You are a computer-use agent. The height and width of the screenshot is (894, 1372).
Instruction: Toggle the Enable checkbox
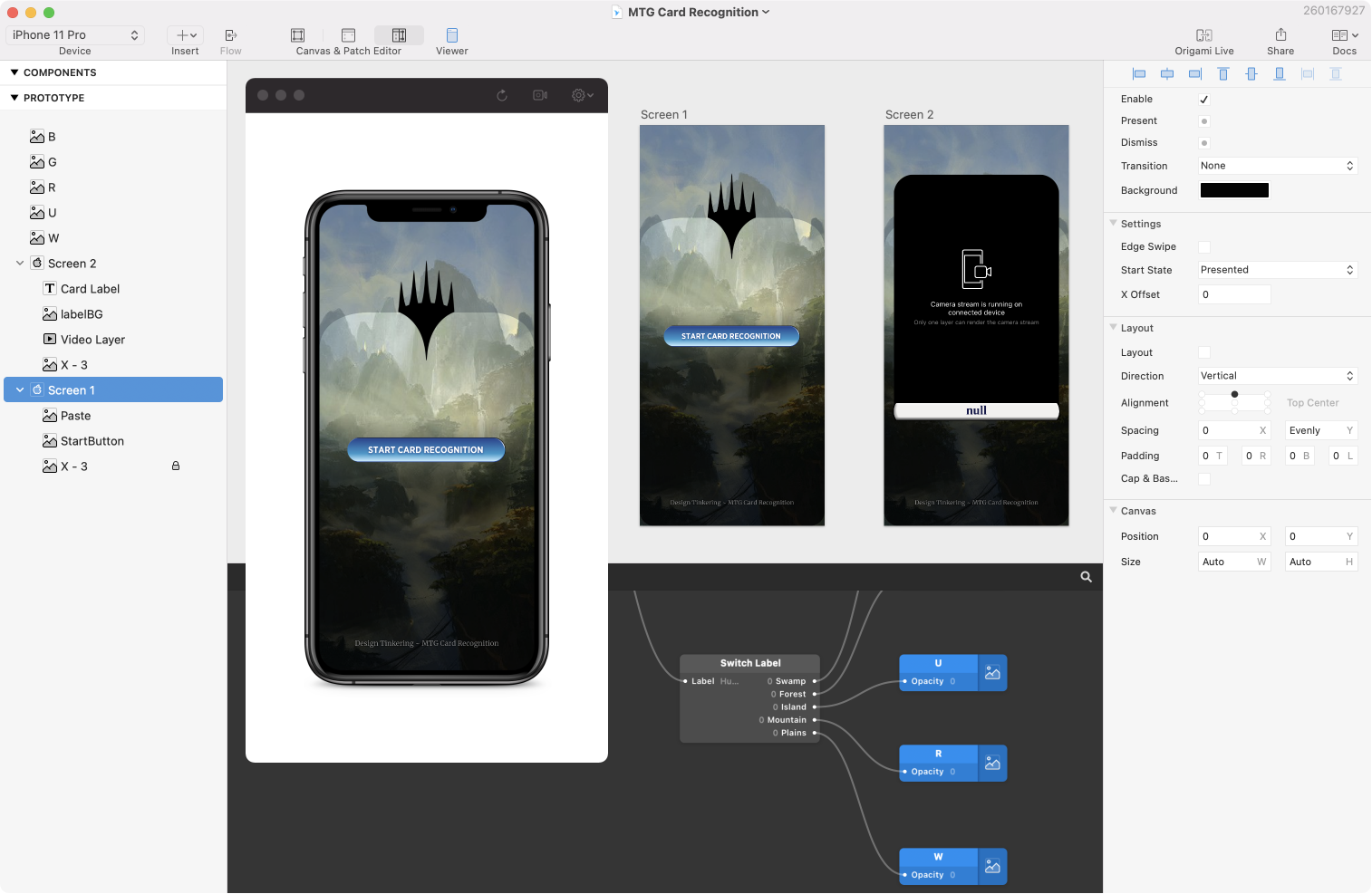1204,100
